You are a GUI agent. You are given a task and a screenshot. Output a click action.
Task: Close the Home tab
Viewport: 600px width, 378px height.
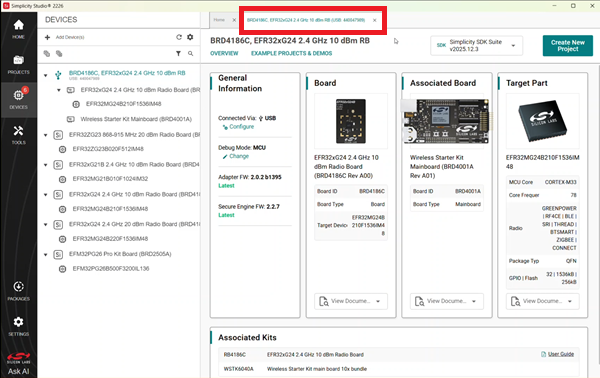coord(234,20)
